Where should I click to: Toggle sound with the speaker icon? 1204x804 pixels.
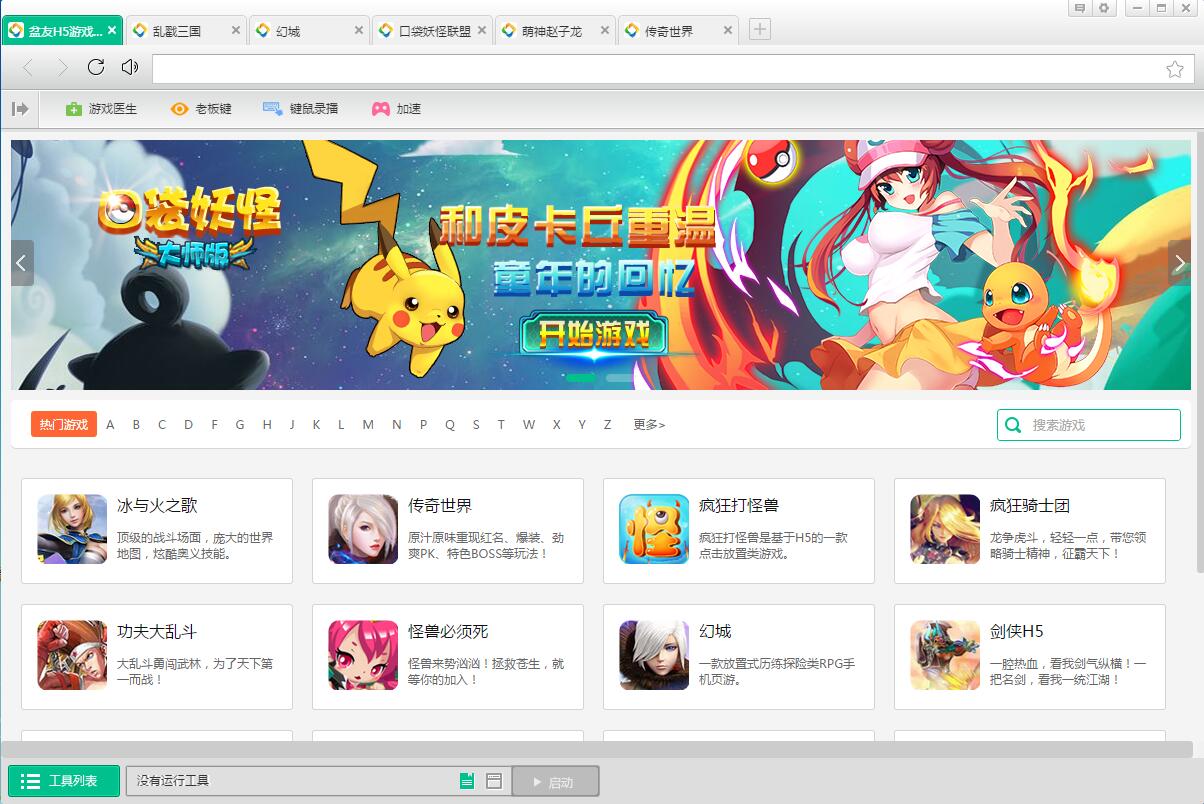(130, 67)
